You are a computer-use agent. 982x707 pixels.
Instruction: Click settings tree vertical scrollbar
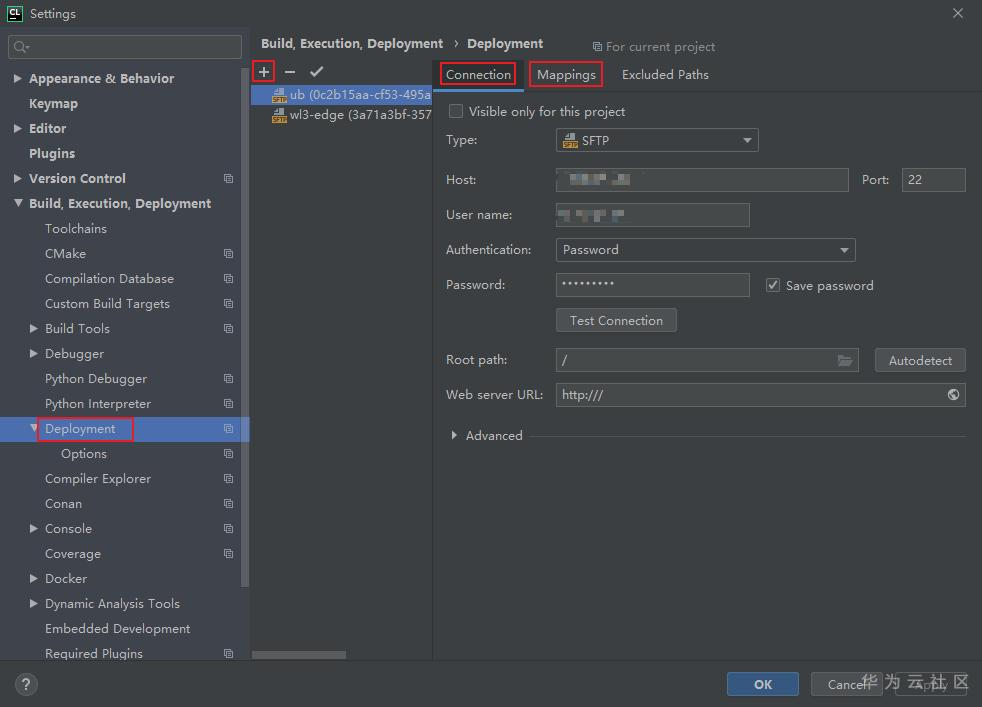pos(245,328)
